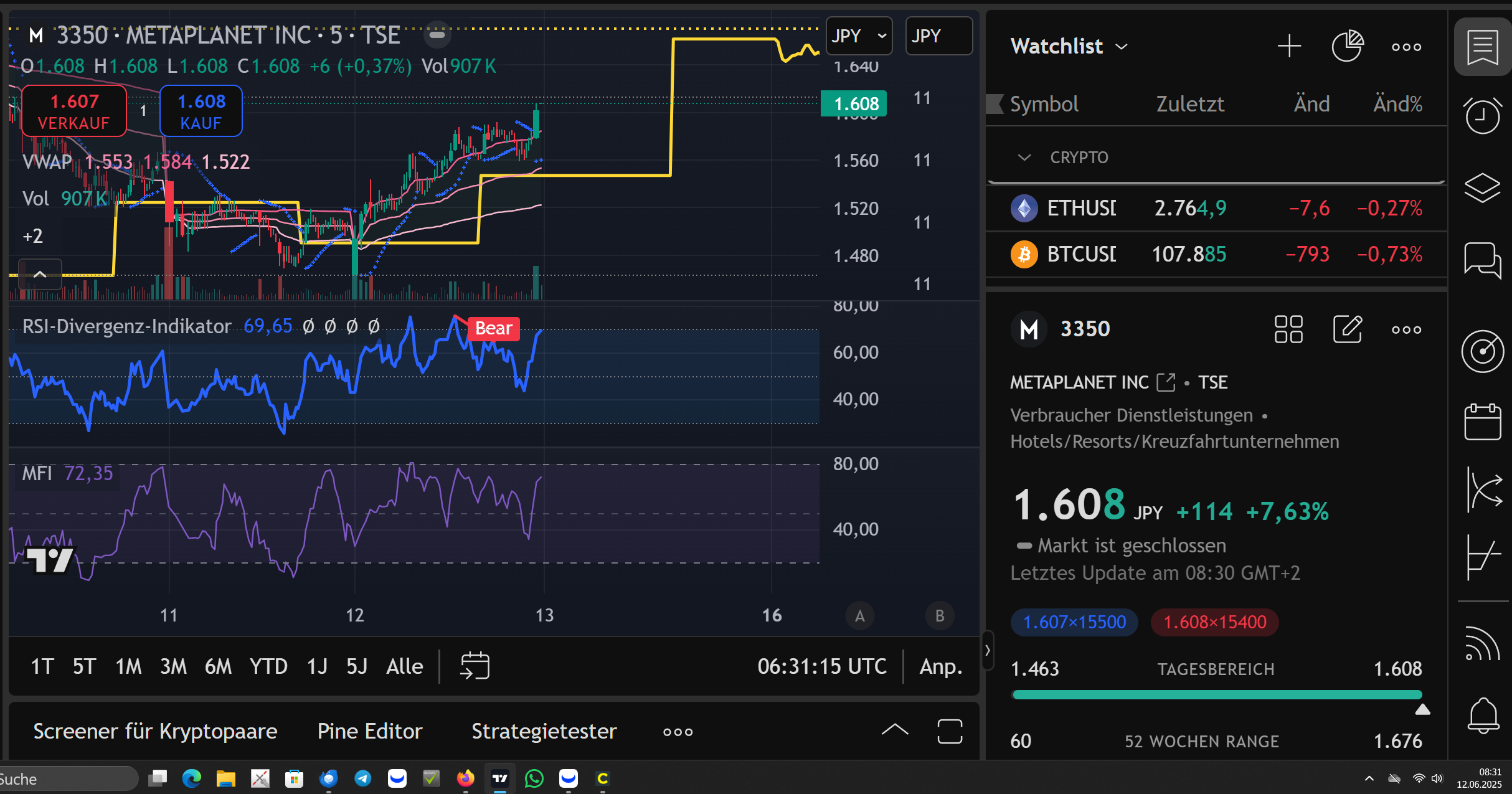Select the BTCUSD watchlist row
This screenshot has width=1512, height=794.
coord(1216,254)
